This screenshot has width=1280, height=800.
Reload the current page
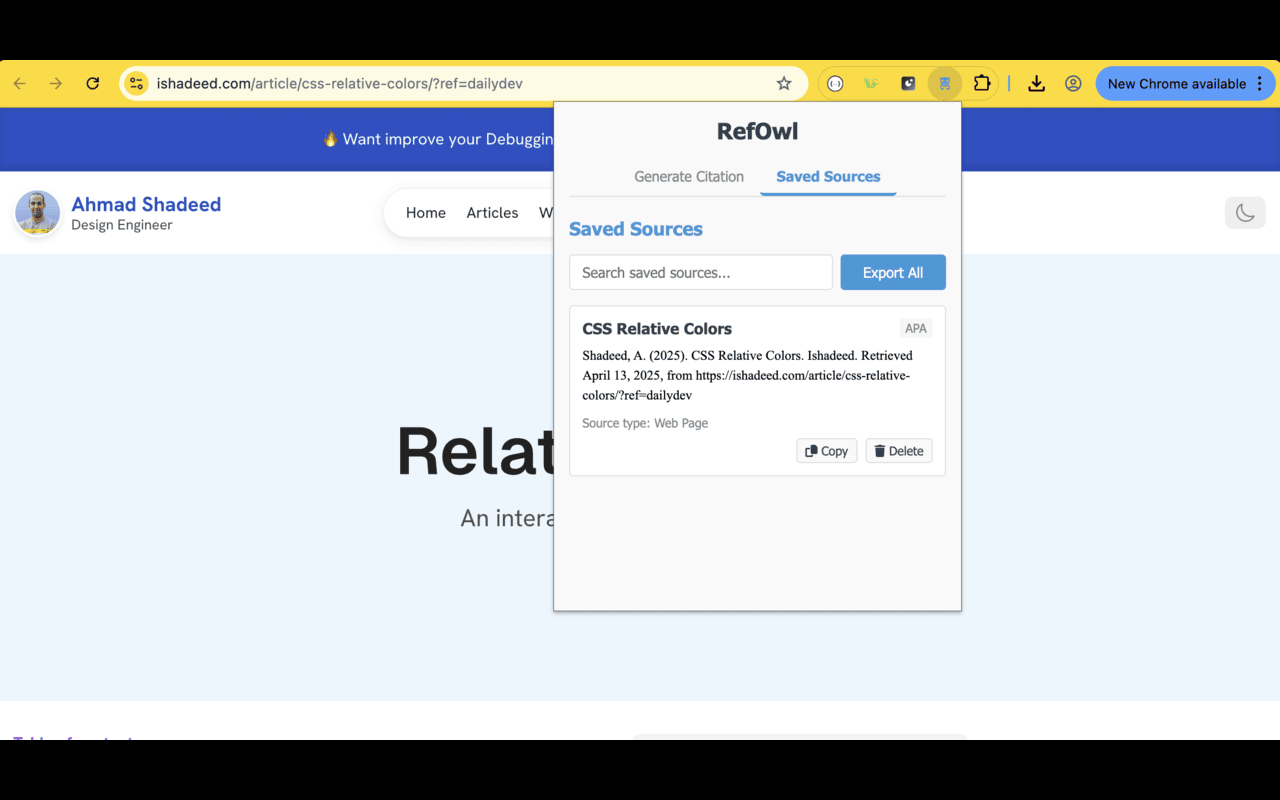pos(93,84)
